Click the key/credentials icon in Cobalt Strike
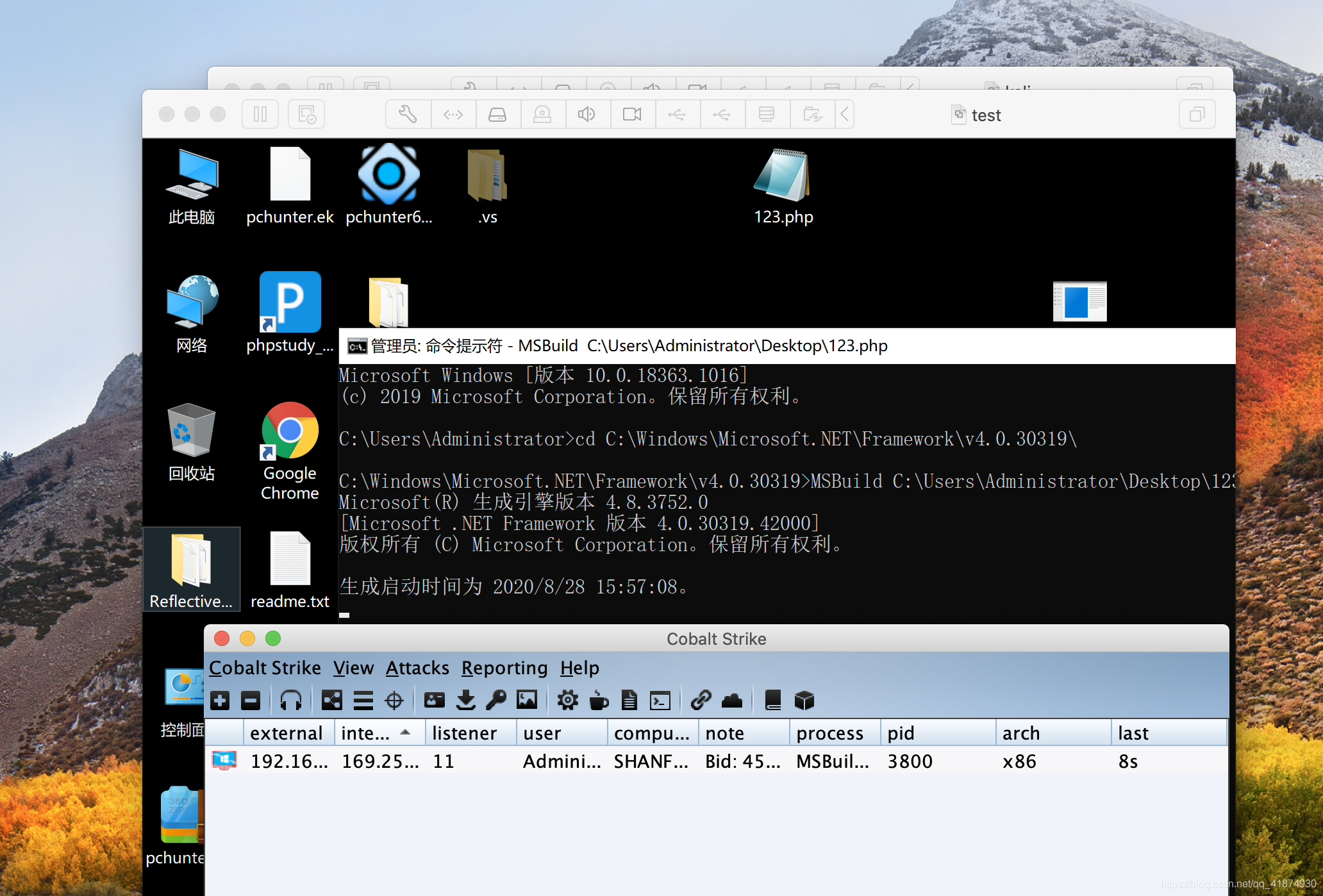Image resolution: width=1323 pixels, height=896 pixels. [x=496, y=702]
